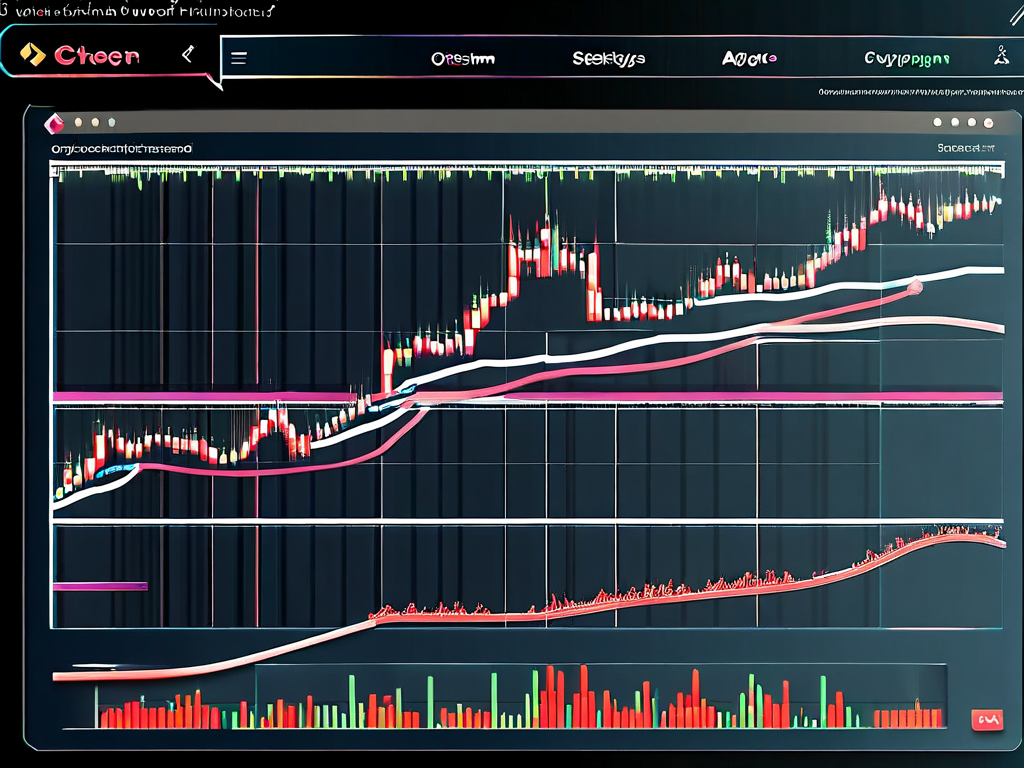Open the Seekbys tab

click(x=608, y=59)
